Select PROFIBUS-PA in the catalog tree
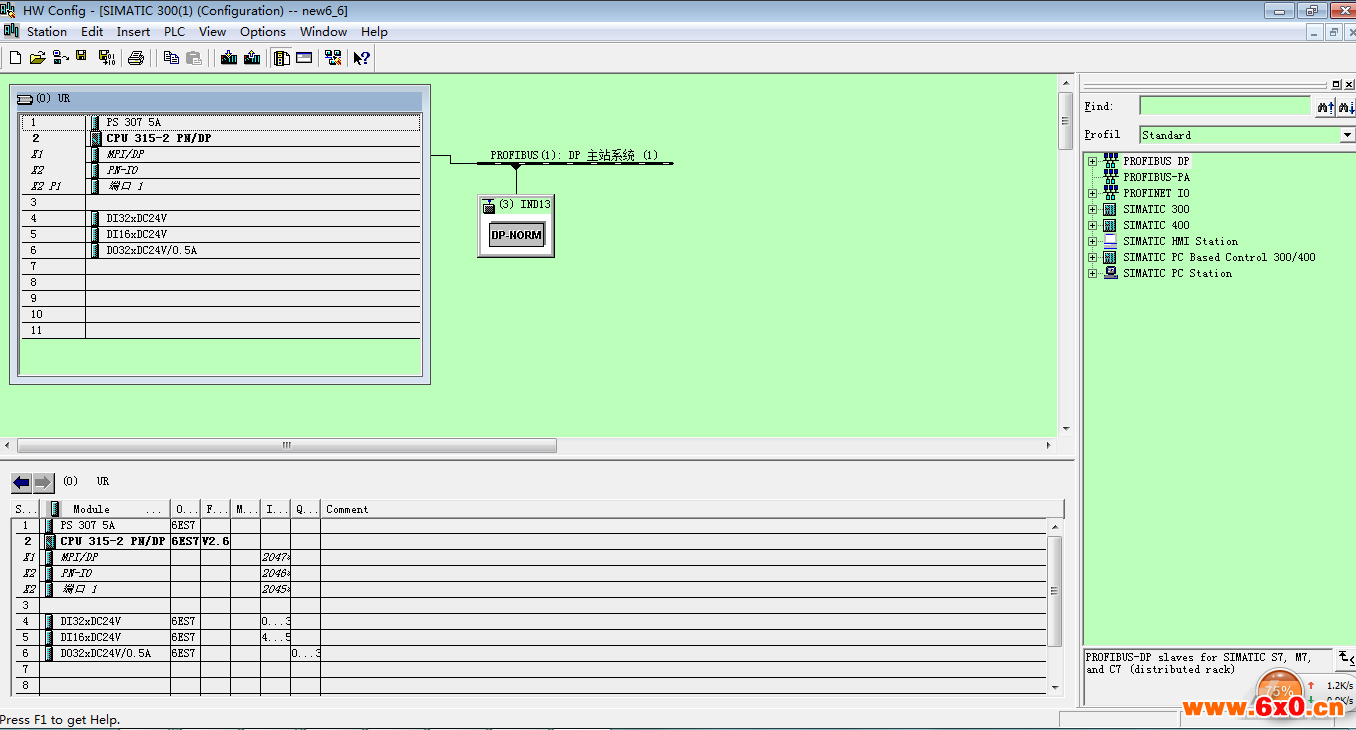1356x730 pixels. coord(1156,177)
